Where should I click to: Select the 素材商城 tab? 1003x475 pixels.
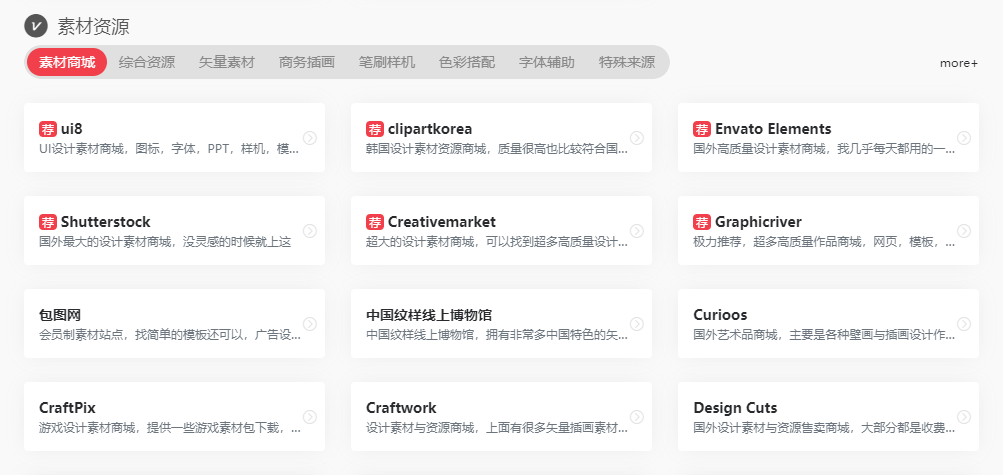(67, 62)
